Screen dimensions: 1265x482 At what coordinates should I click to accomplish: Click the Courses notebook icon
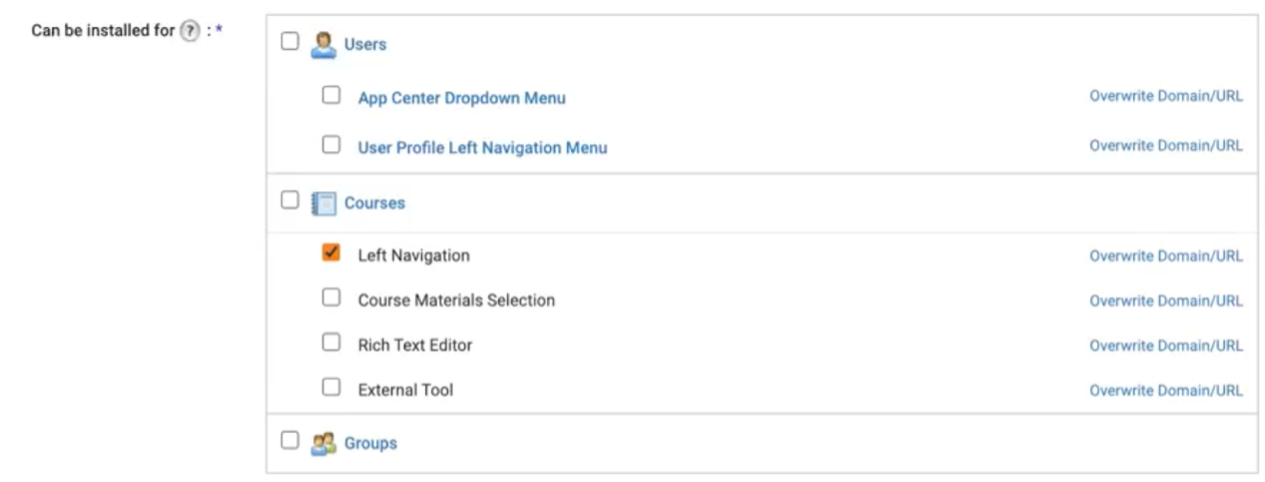coord(323,203)
